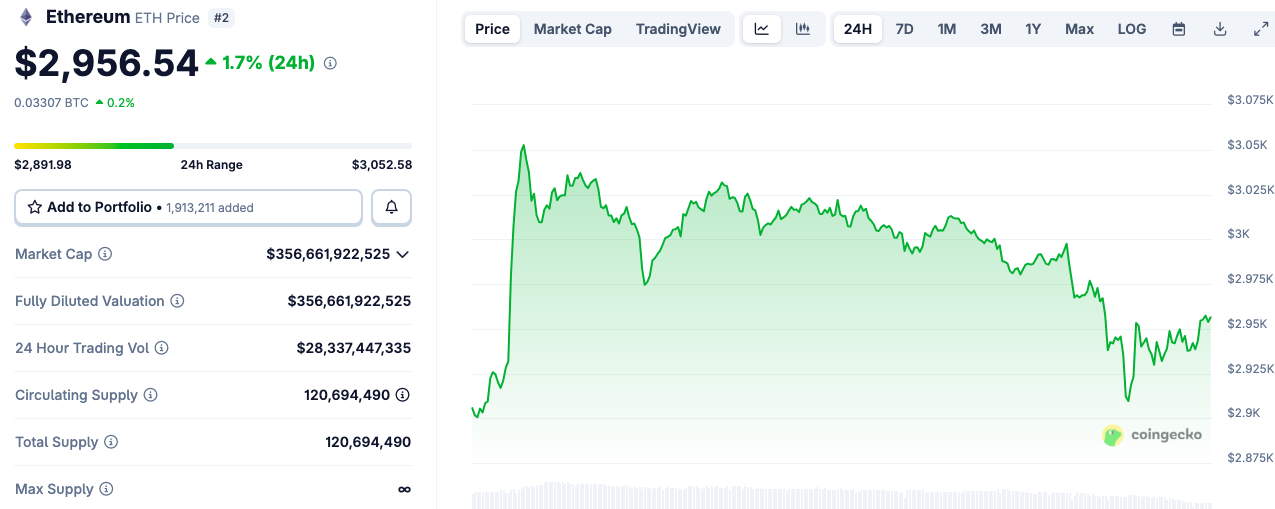Toggle LOG scale on chart
The image size is (1275, 509).
[x=1131, y=29]
